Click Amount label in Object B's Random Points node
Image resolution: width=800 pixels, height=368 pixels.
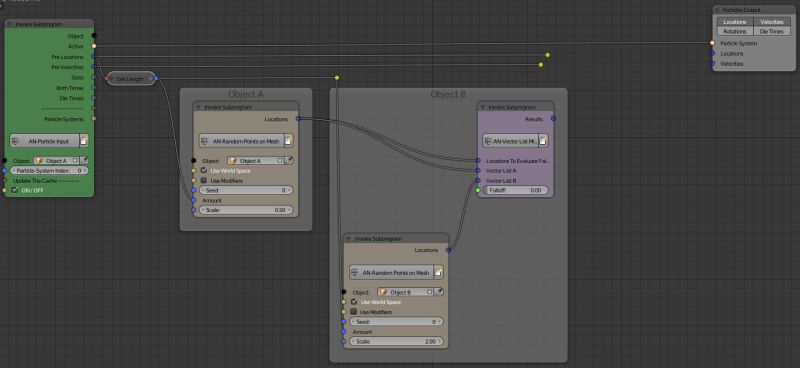tap(362, 332)
